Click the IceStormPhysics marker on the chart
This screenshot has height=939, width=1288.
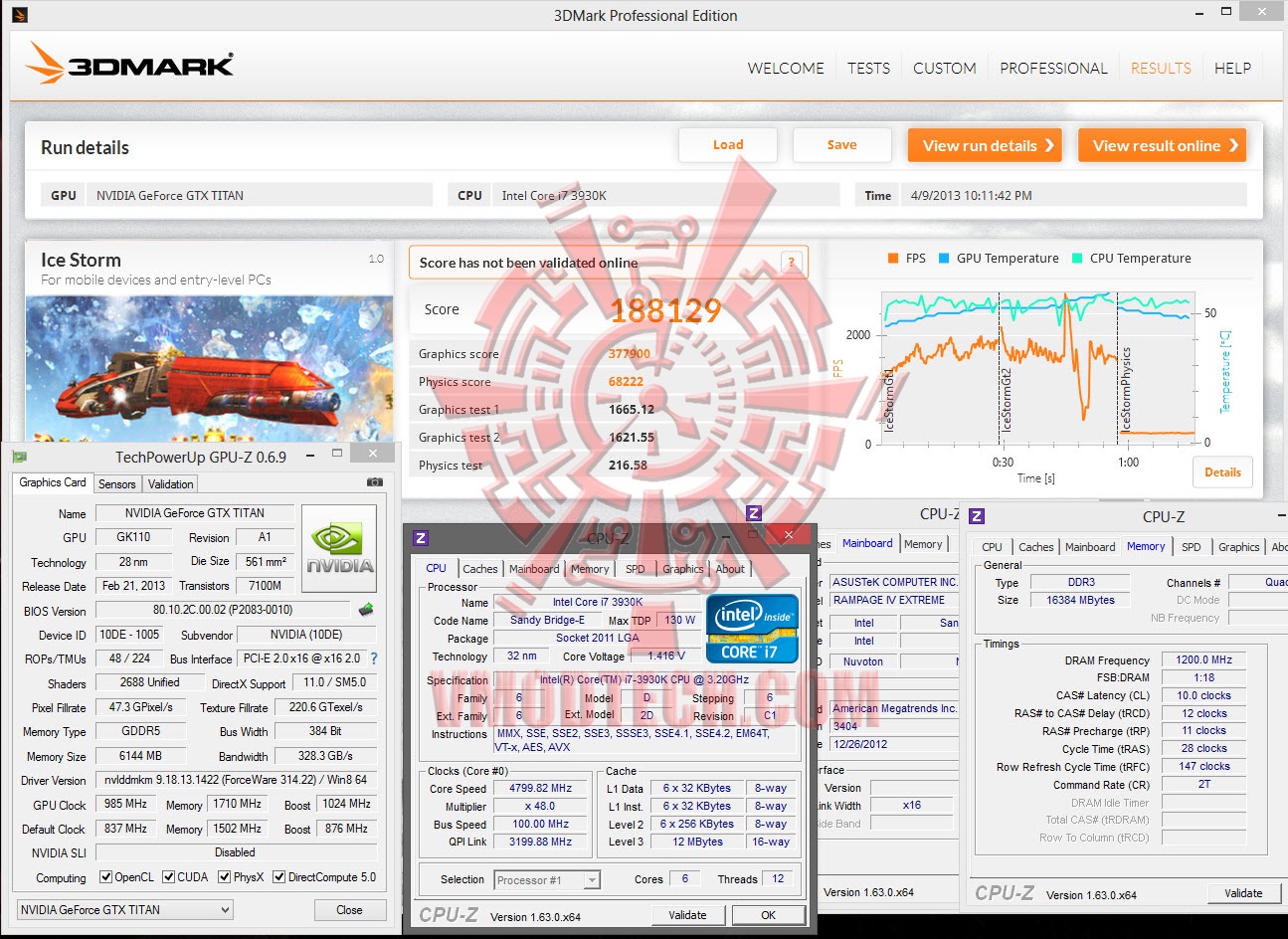(x=1126, y=389)
